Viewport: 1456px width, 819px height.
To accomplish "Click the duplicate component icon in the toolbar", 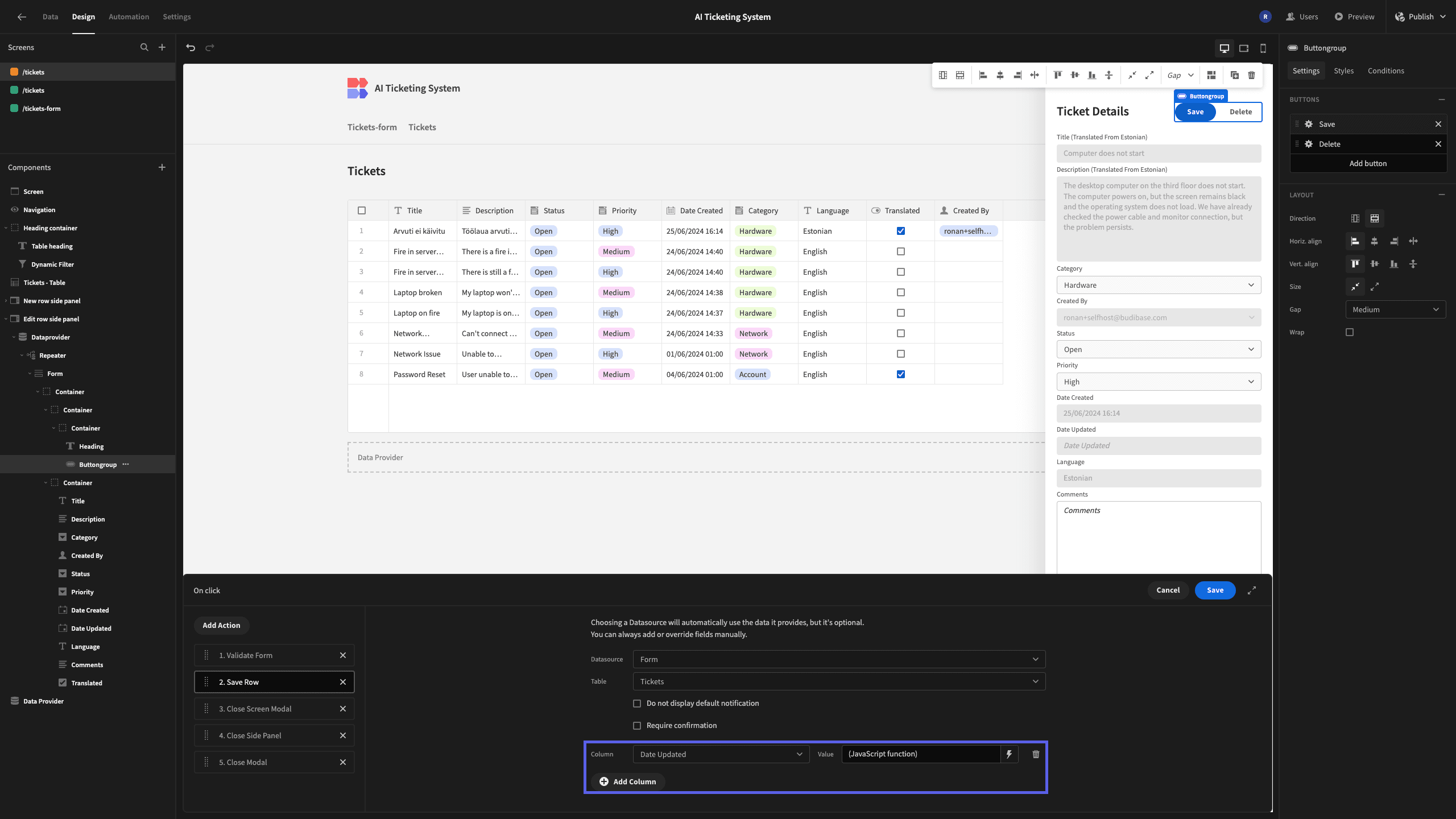I will click(1235, 75).
